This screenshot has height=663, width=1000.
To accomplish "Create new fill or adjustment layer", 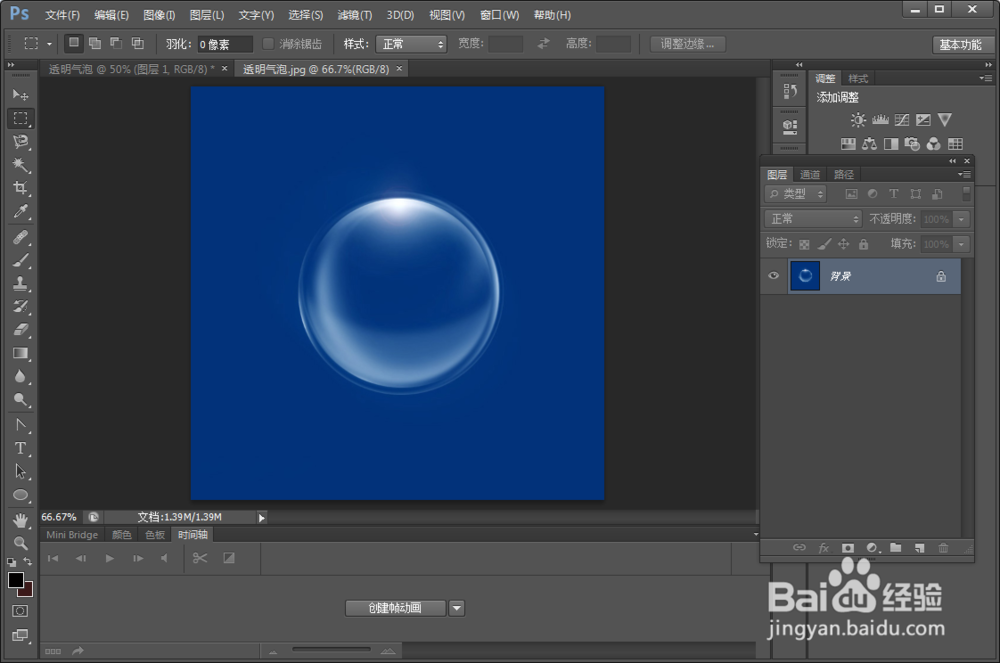I will coord(872,548).
